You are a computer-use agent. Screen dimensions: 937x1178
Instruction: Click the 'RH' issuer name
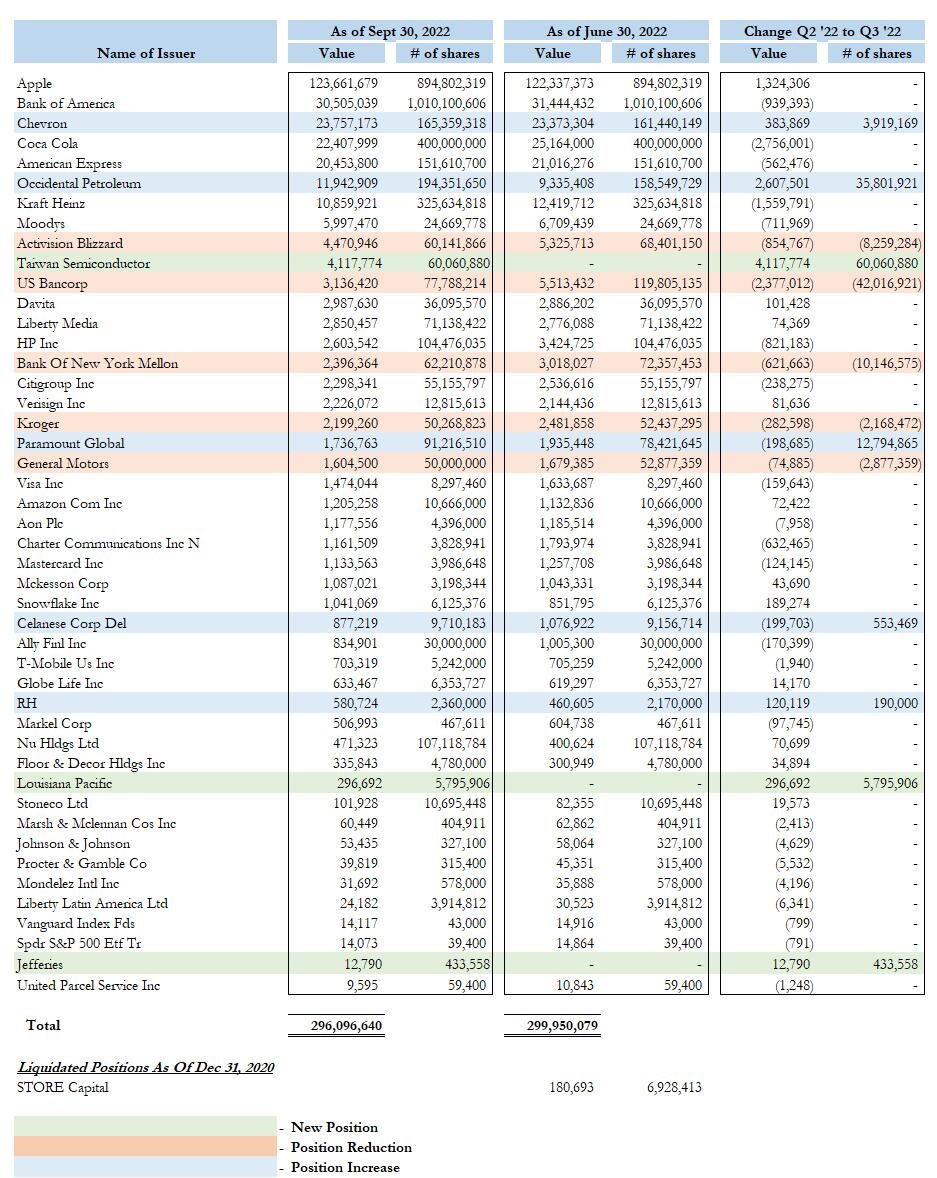tap(26, 703)
